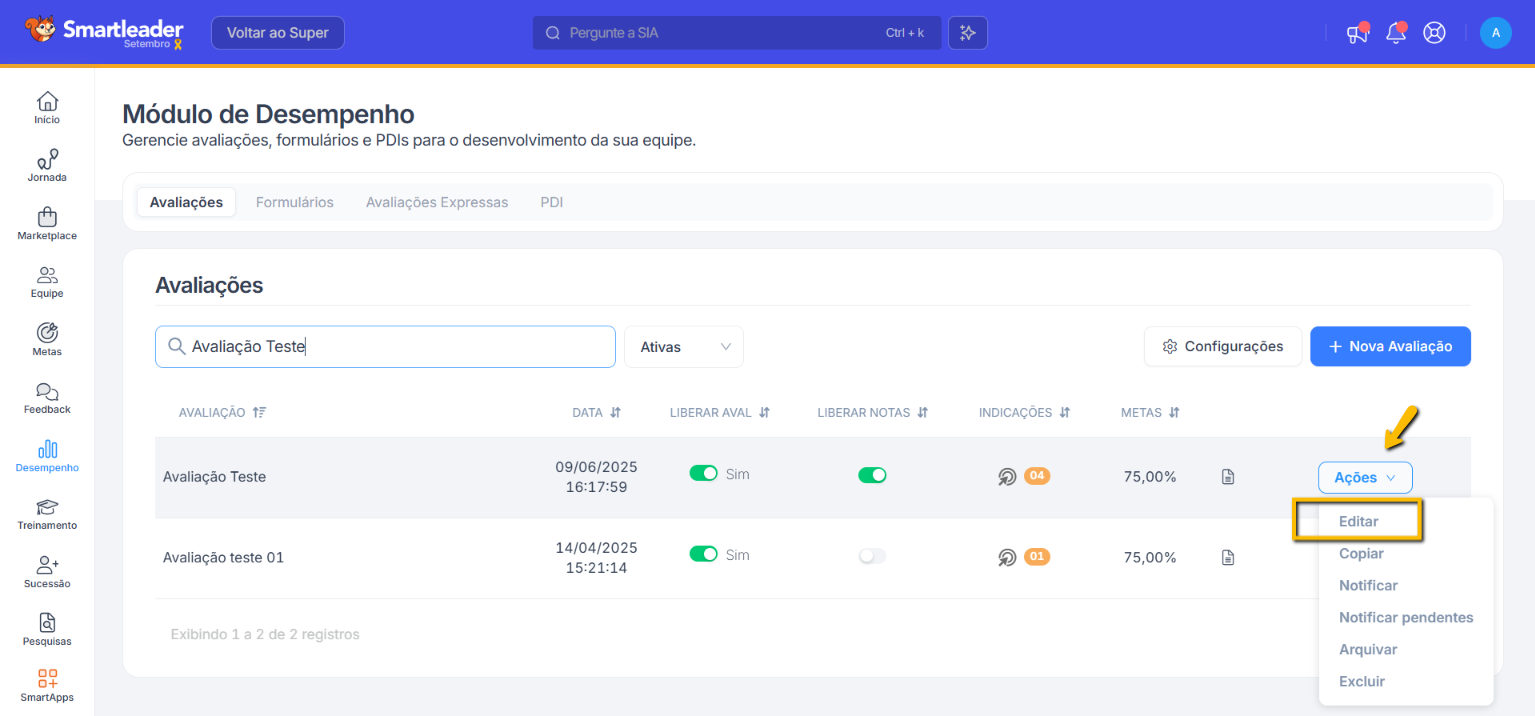Viewport: 1535px width, 716px height.
Task: Select Editar from the Ações menu
Action: pyautogui.click(x=1358, y=522)
